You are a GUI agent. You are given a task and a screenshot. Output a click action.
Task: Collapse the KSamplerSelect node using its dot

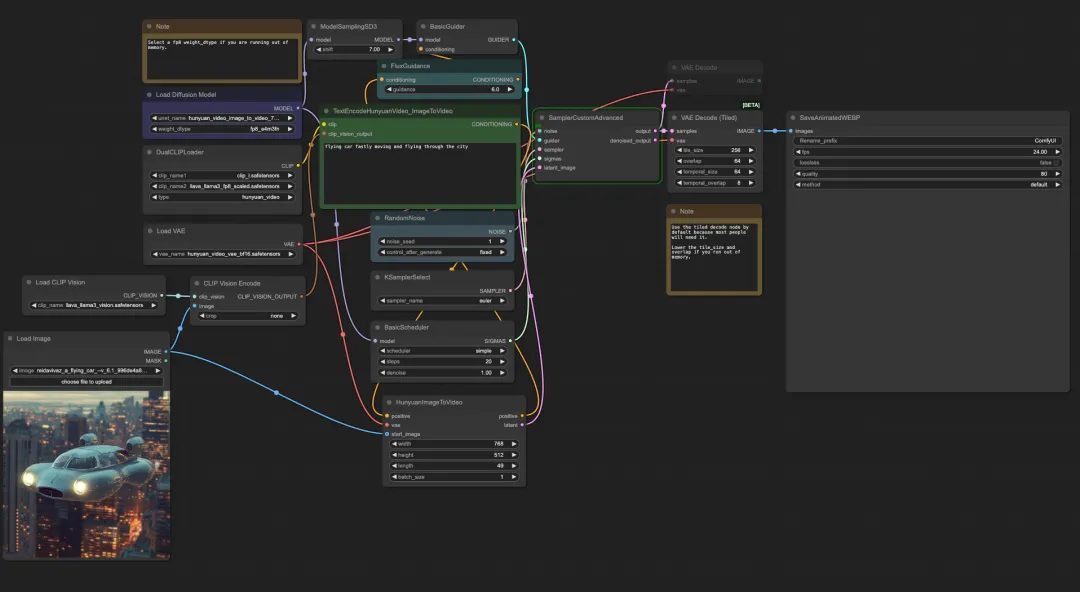click(377, 277)
